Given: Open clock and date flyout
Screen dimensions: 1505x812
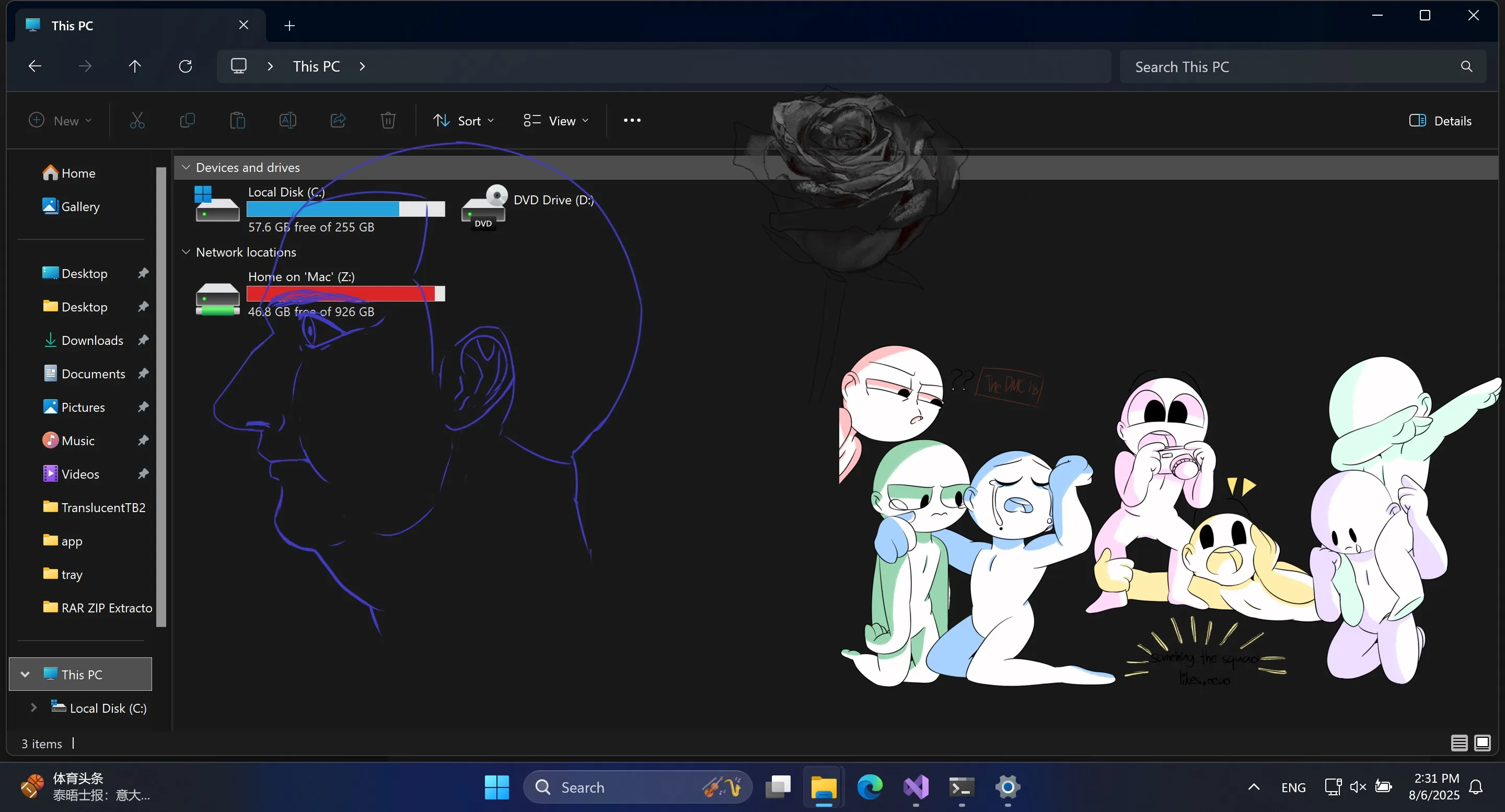Looking at the screenshot, I should (x=1434, y=787).
